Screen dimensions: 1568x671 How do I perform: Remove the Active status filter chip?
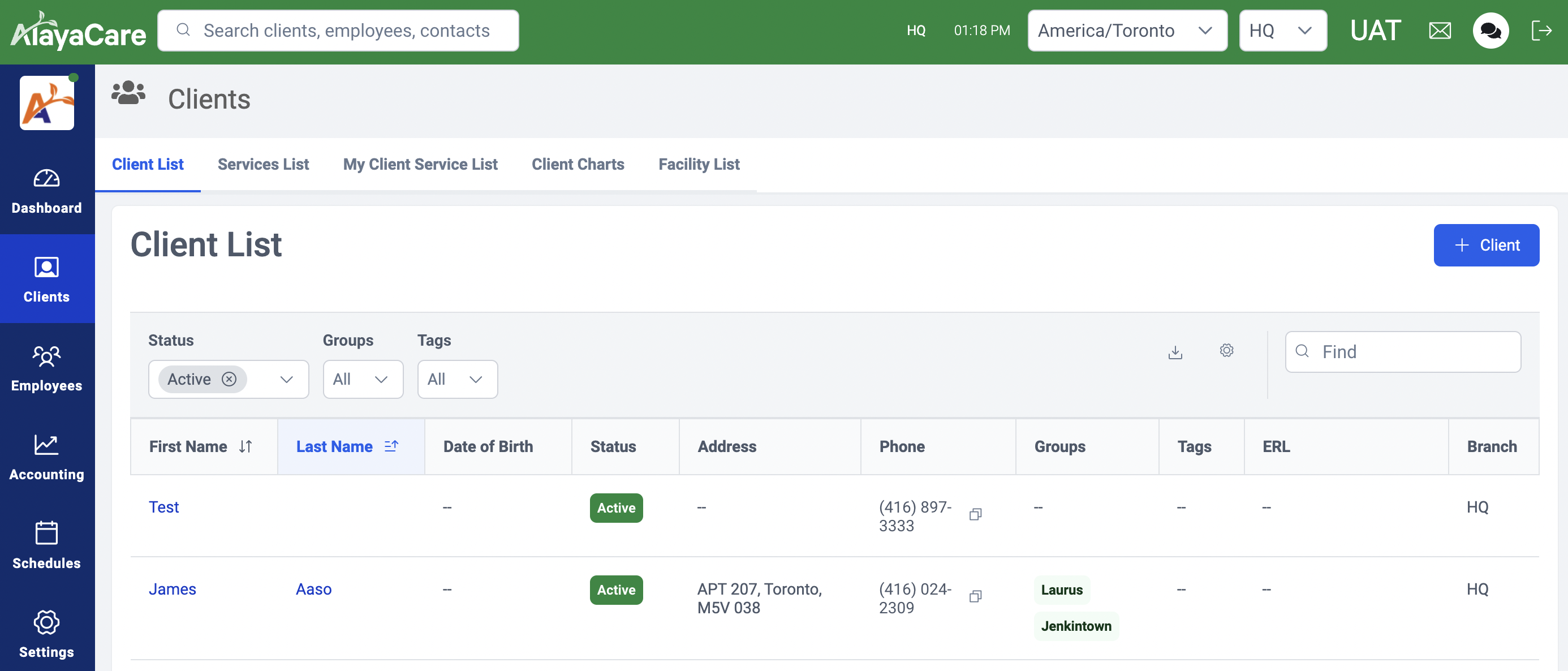point(229,379)
